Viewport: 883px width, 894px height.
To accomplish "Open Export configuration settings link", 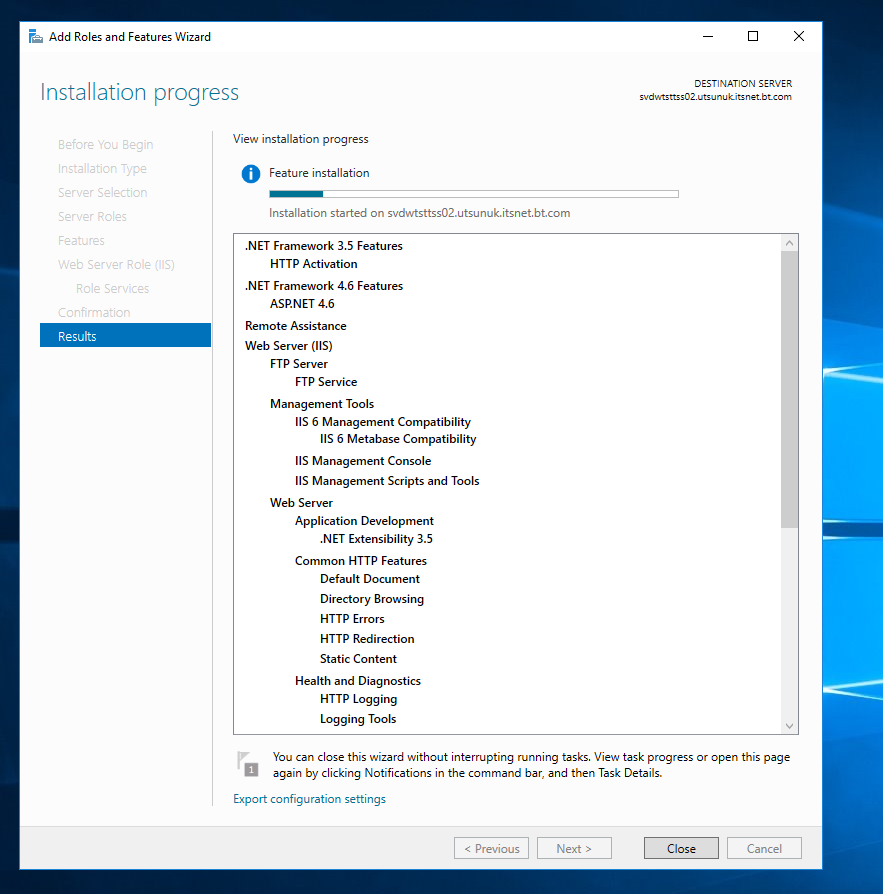I will pos(309,799).
